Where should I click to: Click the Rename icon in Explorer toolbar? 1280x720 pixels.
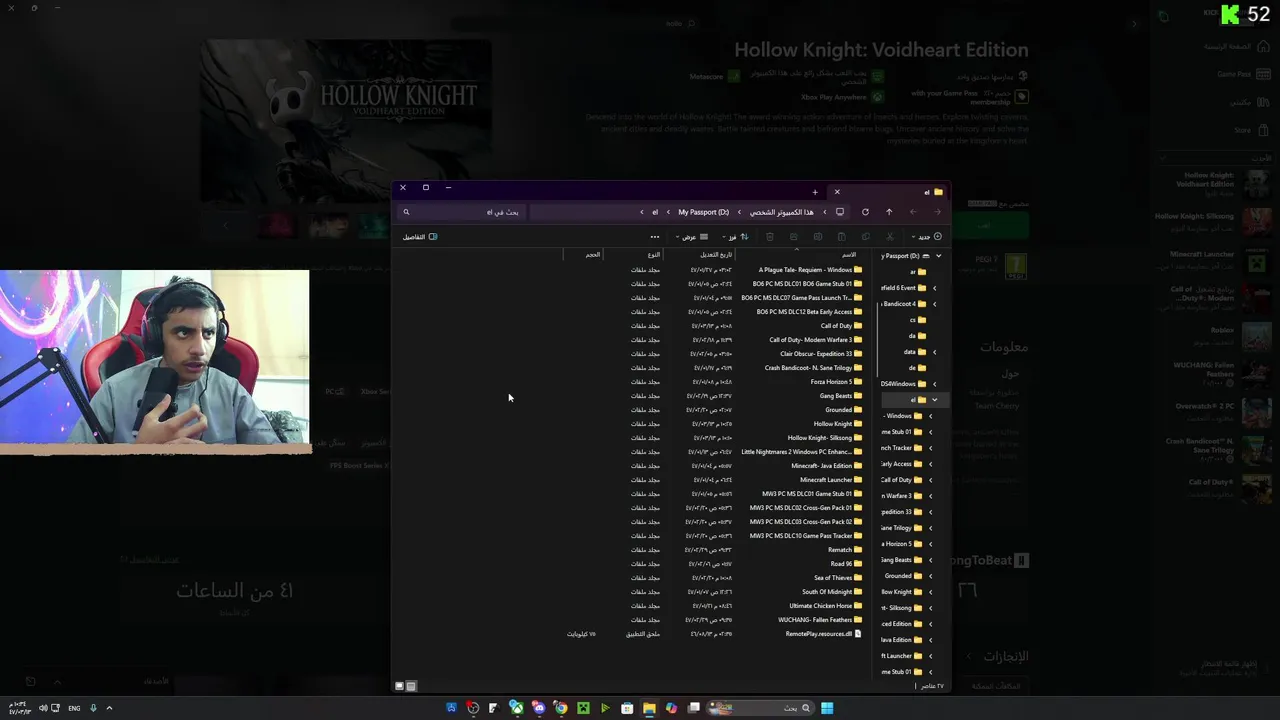click(x=818, y=237)
